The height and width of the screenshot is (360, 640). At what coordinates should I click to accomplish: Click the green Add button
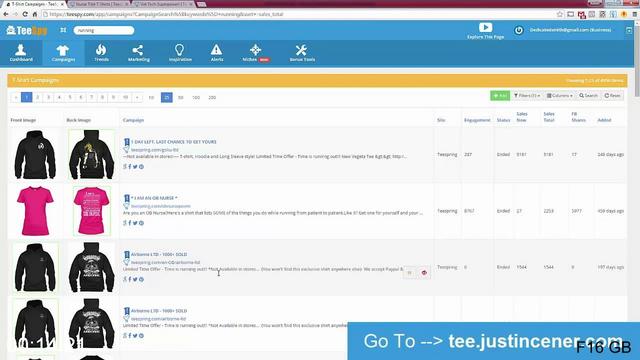click(500, 96)
